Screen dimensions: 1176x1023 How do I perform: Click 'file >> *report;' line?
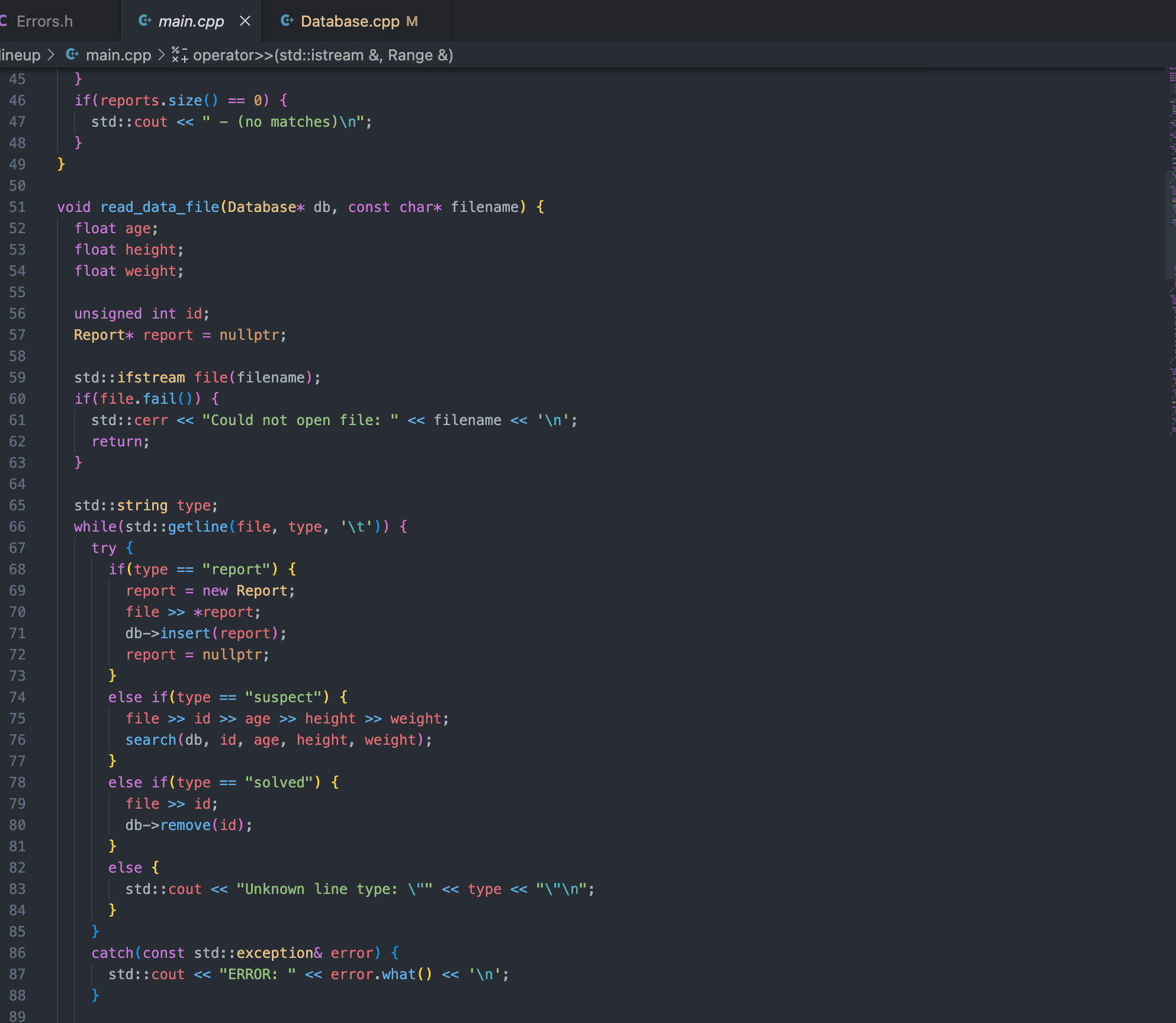193,612
